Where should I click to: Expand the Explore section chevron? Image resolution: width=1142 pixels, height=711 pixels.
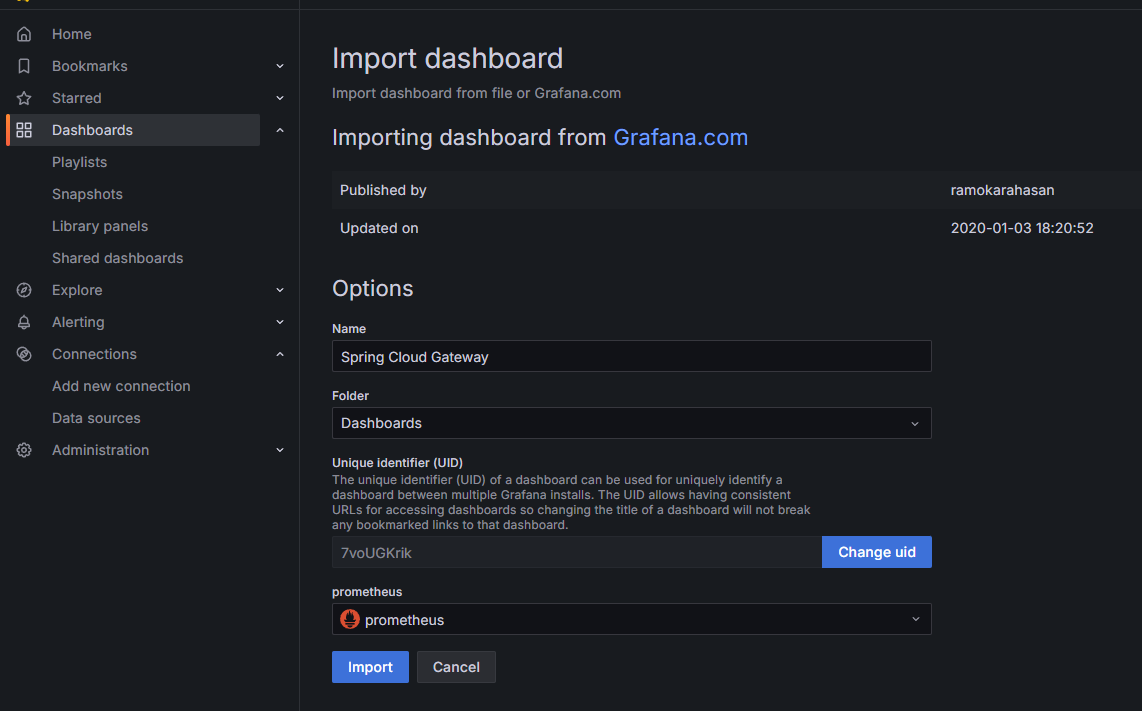pyautogui.click(x=280, y=290)
